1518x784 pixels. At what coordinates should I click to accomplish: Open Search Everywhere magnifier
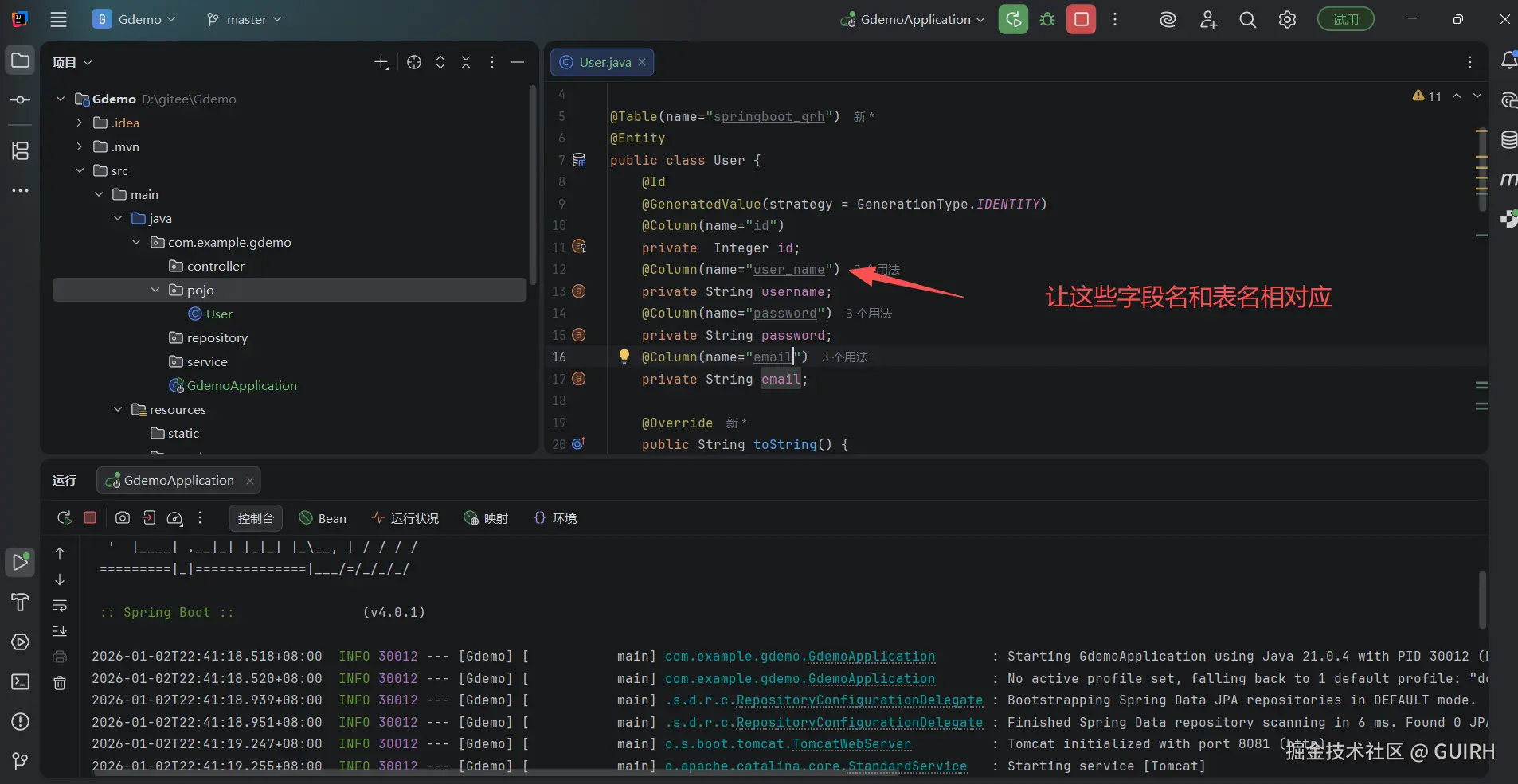click(1248, 19)
